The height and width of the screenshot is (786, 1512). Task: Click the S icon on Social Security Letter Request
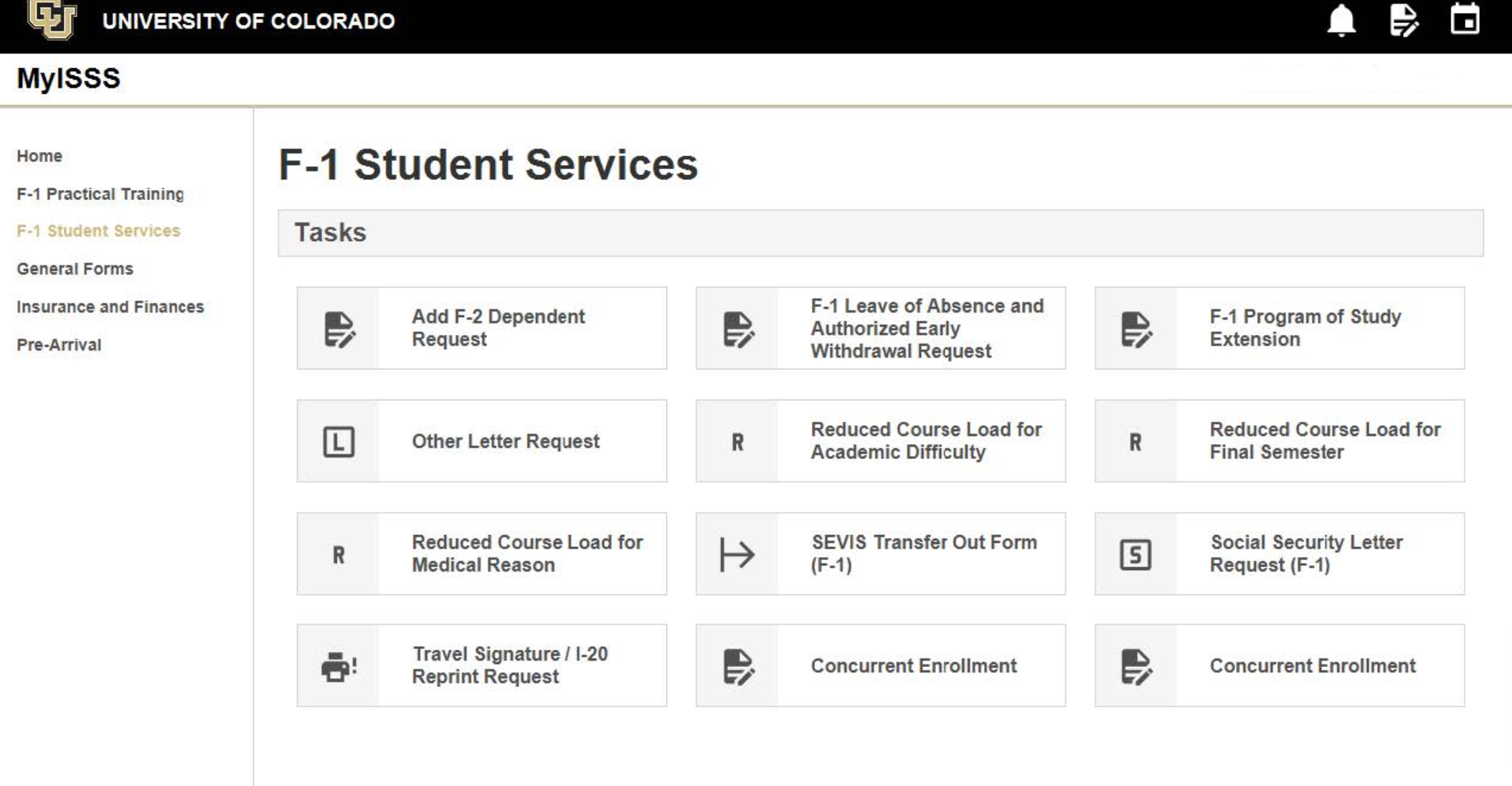[x=1135, y=554]
